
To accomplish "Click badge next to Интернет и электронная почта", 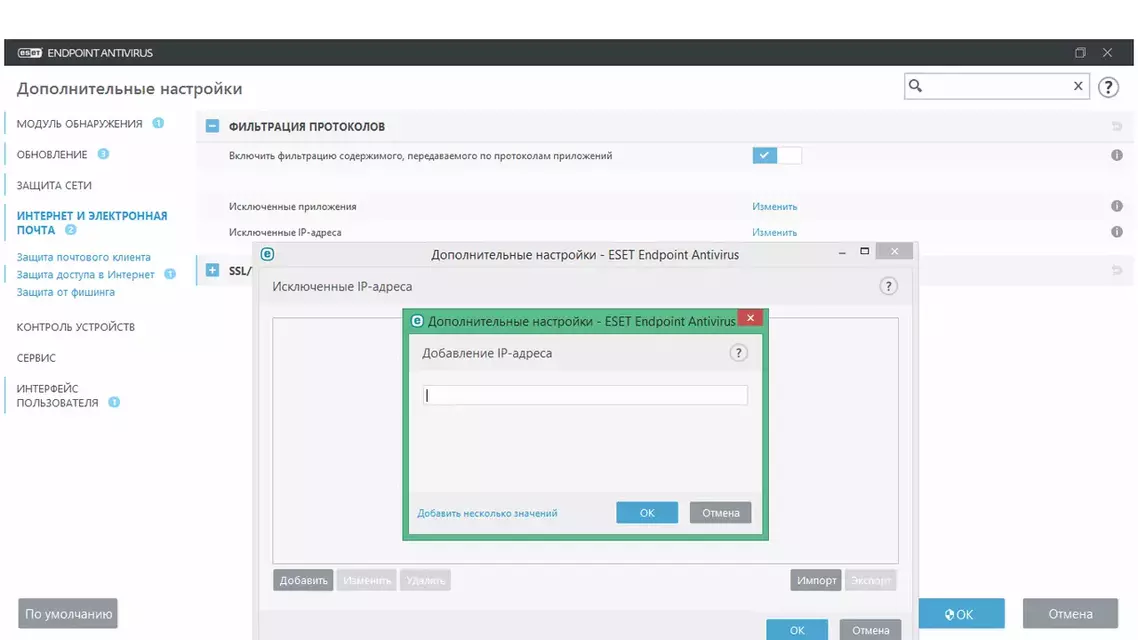I will (70, 230).
